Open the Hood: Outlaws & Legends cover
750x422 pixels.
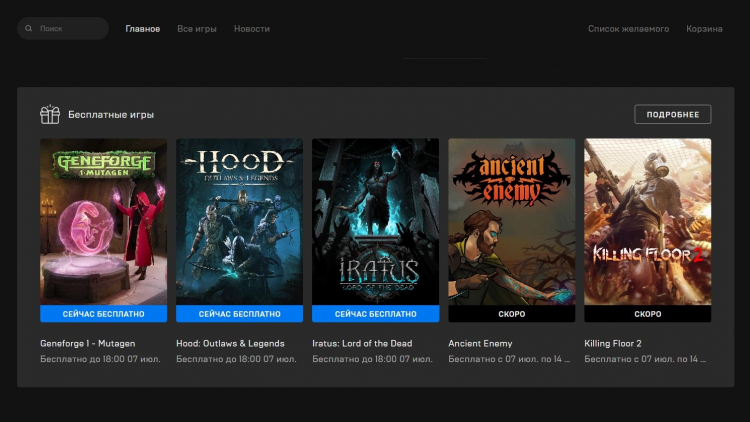[239, 221]
